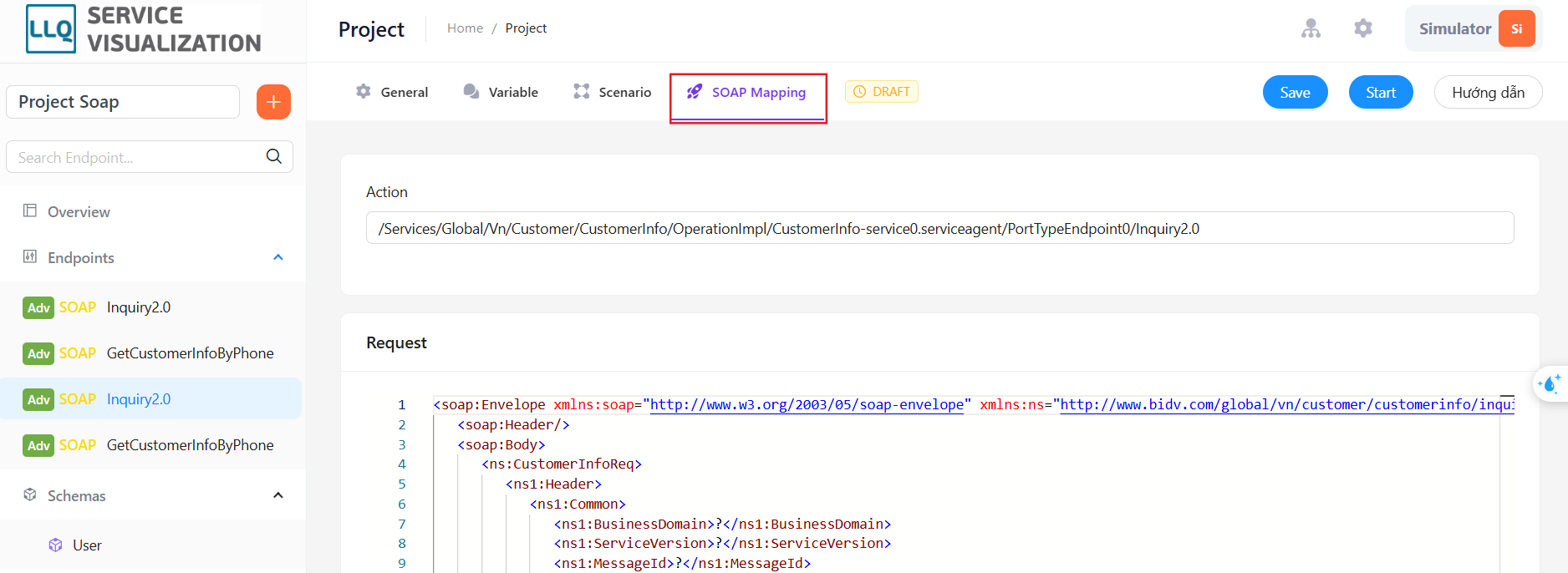Open the Hướng dẫn guide button
The image size is (1568, 573).
point(1488,92)
